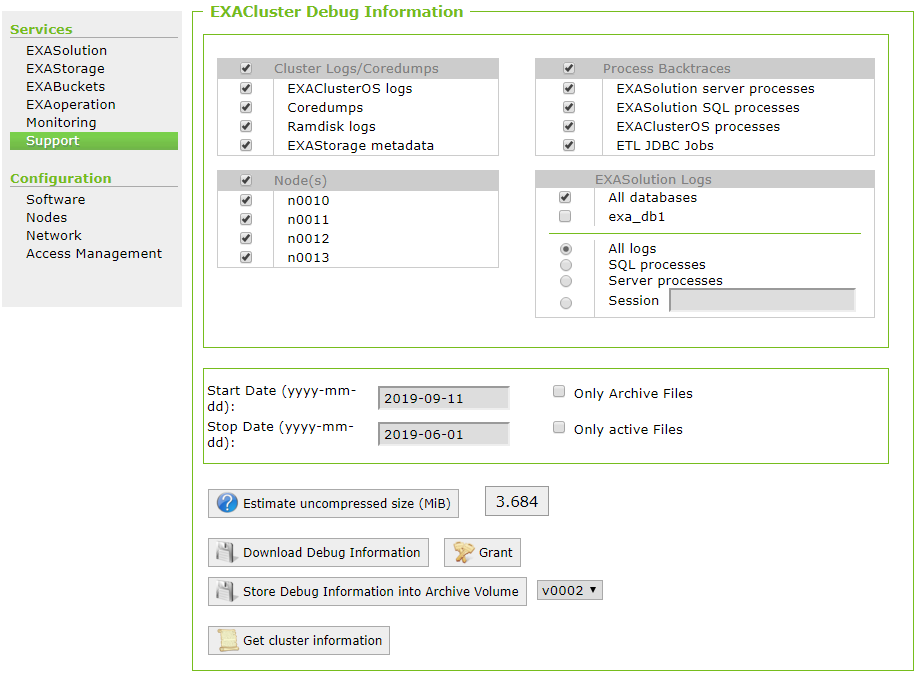Uncheck EXAClusterOS processes checkbox
The height and width of the screenshot is (674, 919).
[x=569, y=127]
